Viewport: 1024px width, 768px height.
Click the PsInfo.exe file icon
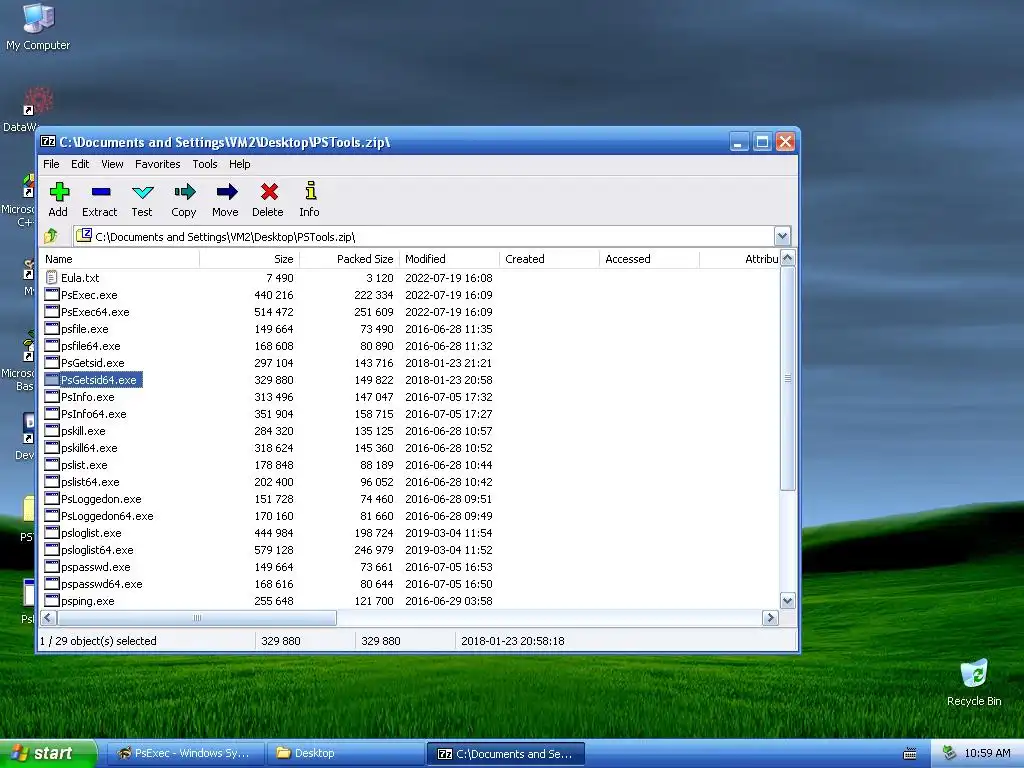click(x=52, y=396)
